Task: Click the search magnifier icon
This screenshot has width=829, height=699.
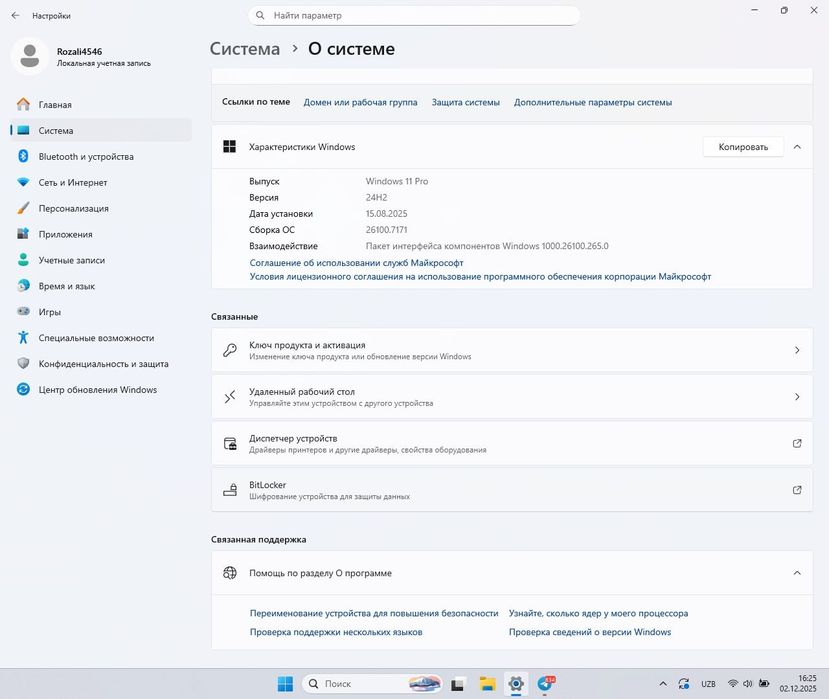Action: coord(260,15)
